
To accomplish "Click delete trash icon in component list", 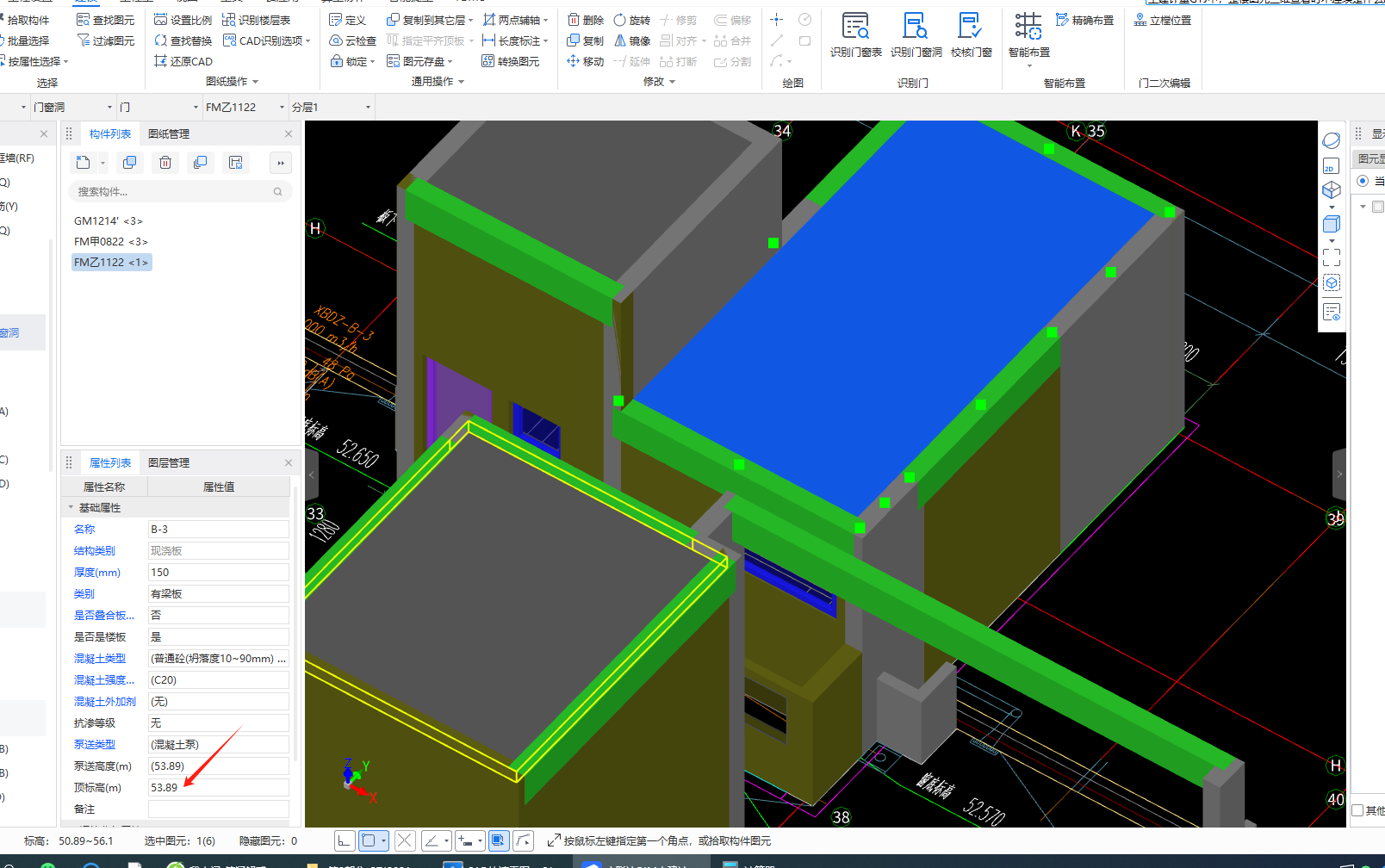I will [165, 163].
